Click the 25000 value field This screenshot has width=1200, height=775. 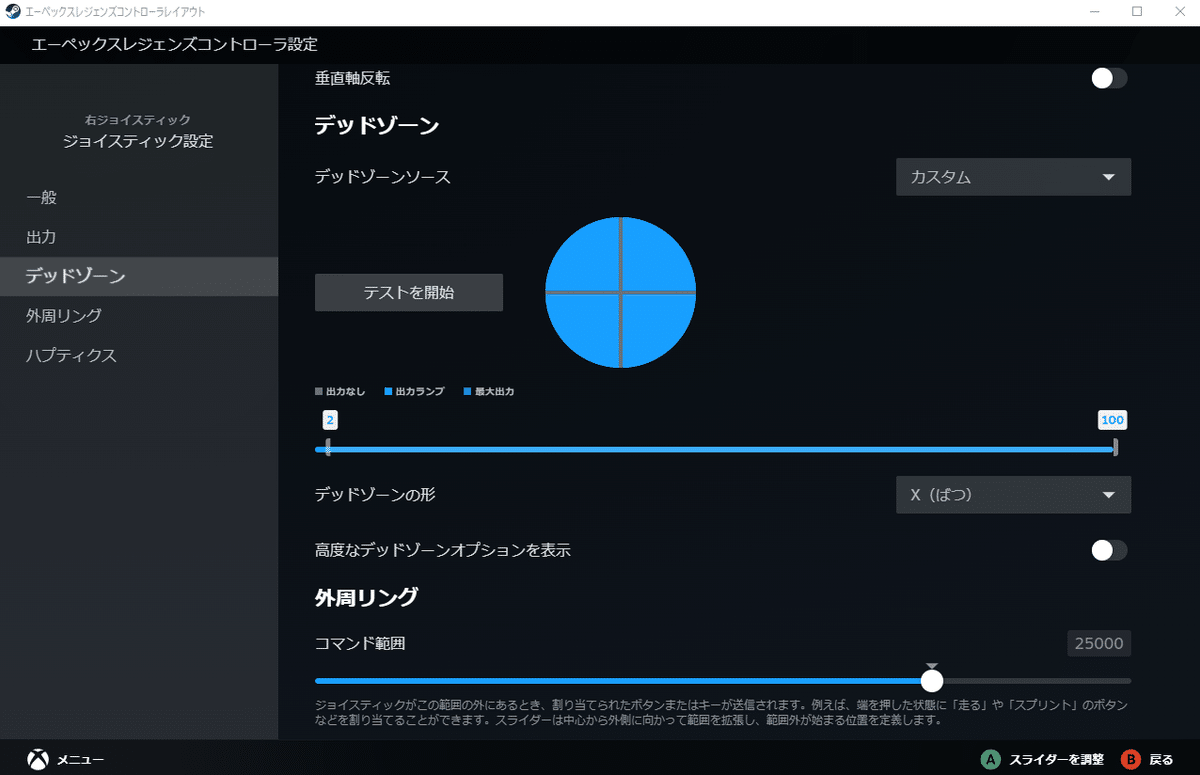click(1099, 643)
